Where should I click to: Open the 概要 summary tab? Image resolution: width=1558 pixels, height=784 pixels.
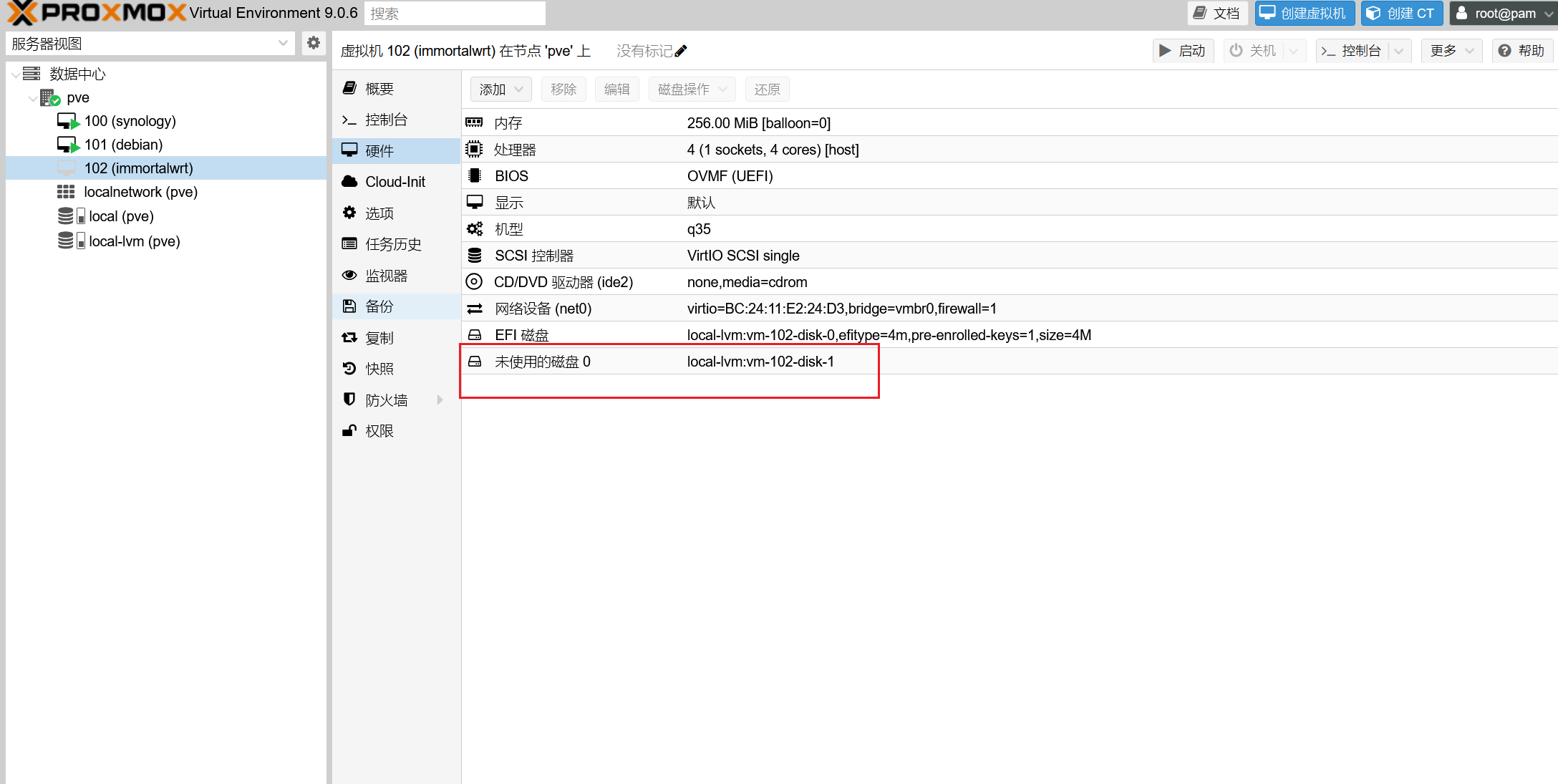(x=396, y=89)
